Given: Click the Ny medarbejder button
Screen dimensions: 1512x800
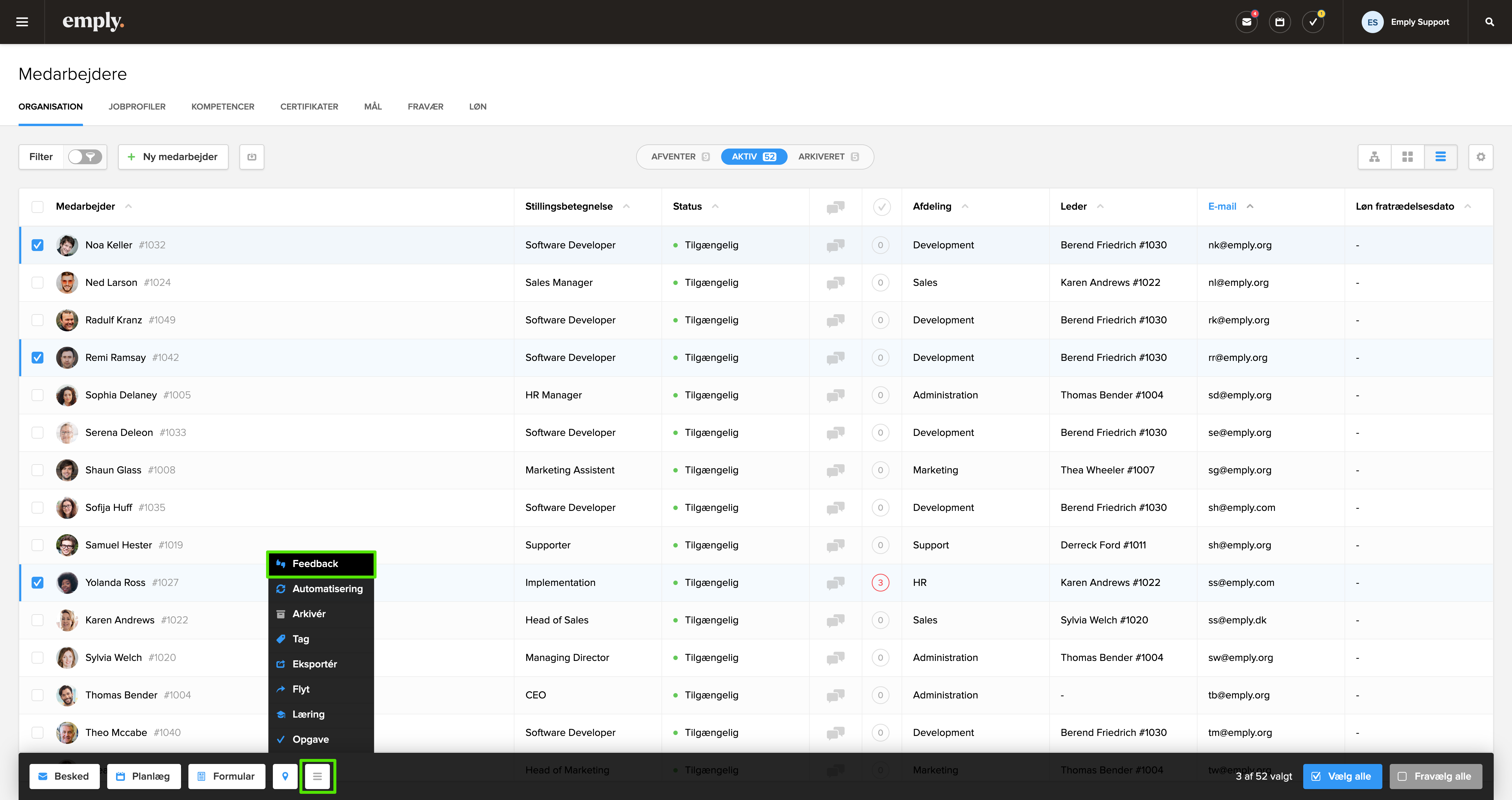Looking at the screenshot, I should 172,157.
